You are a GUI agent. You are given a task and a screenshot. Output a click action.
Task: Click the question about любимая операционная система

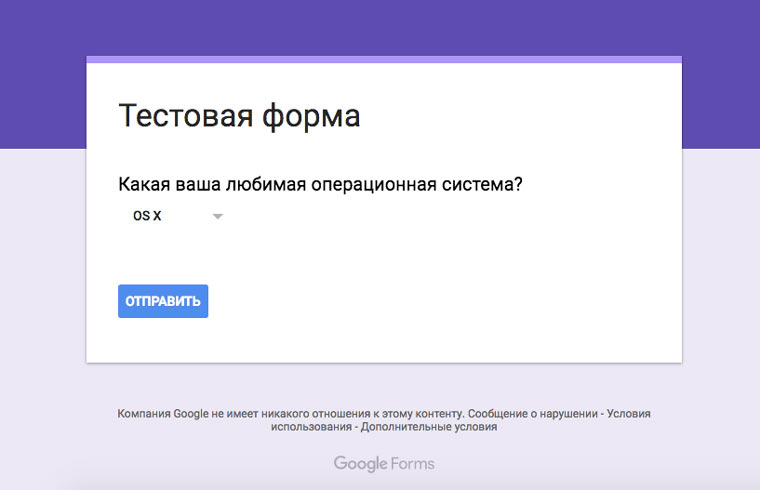coord(320,184)
